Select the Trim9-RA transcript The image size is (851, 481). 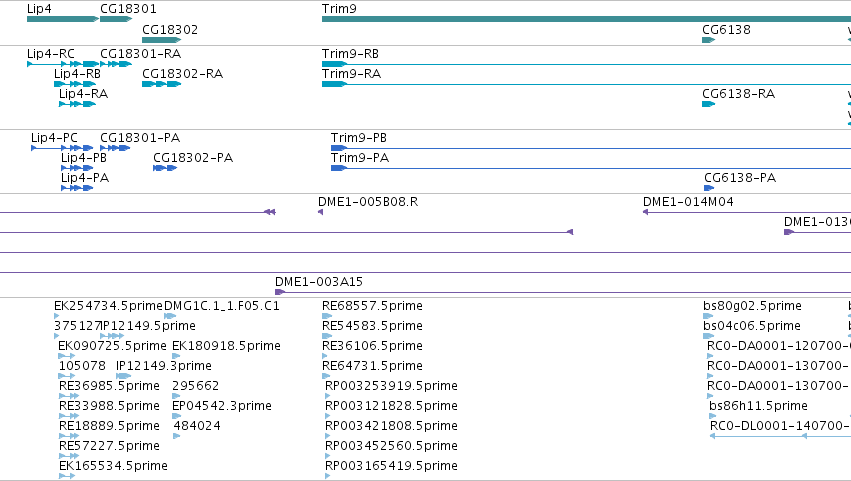[586, 84]
